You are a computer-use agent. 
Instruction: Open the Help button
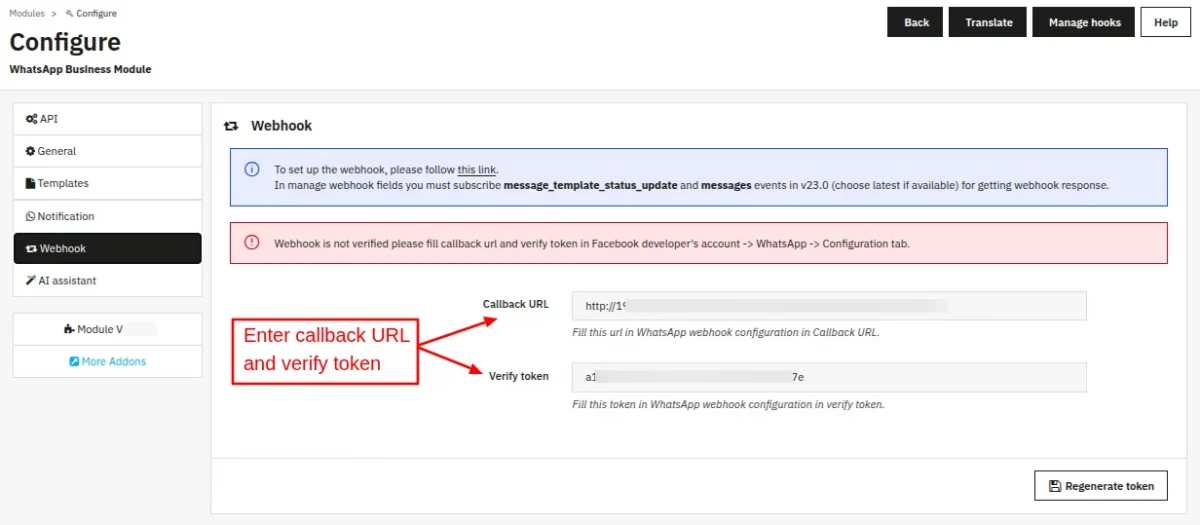1166,22
